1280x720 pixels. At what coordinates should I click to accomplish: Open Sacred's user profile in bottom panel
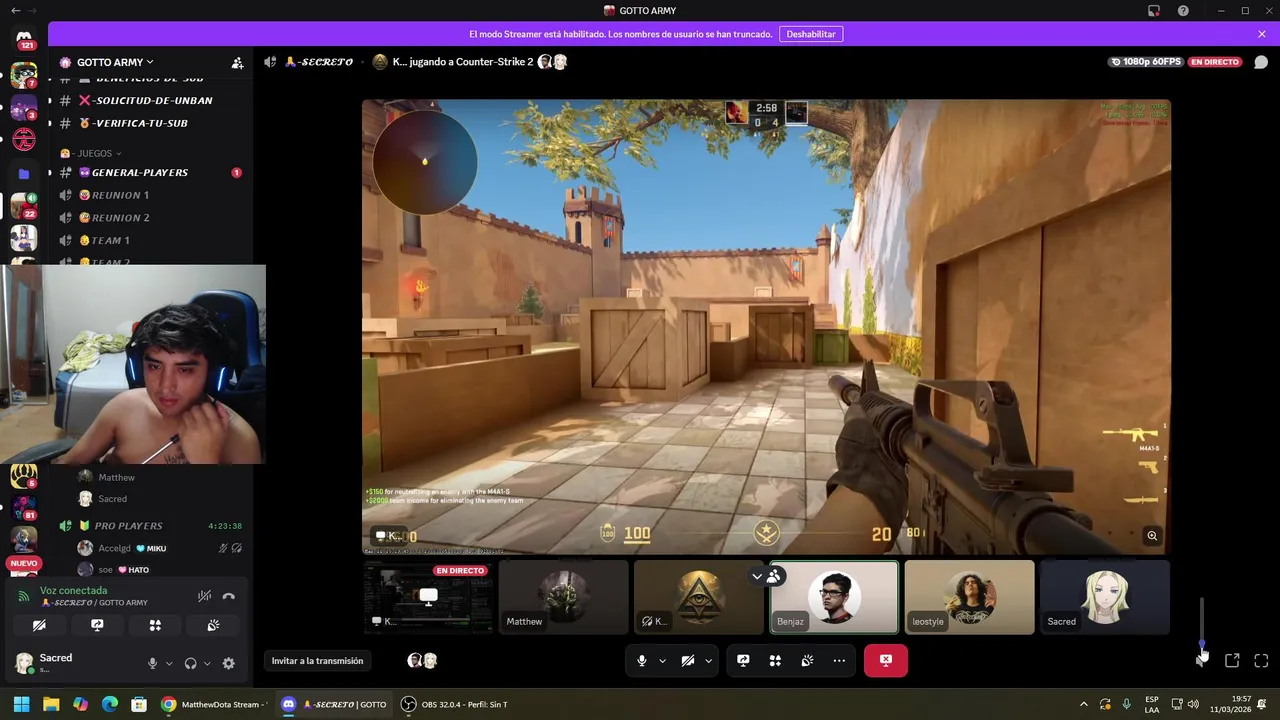click(x=75, y=662)
